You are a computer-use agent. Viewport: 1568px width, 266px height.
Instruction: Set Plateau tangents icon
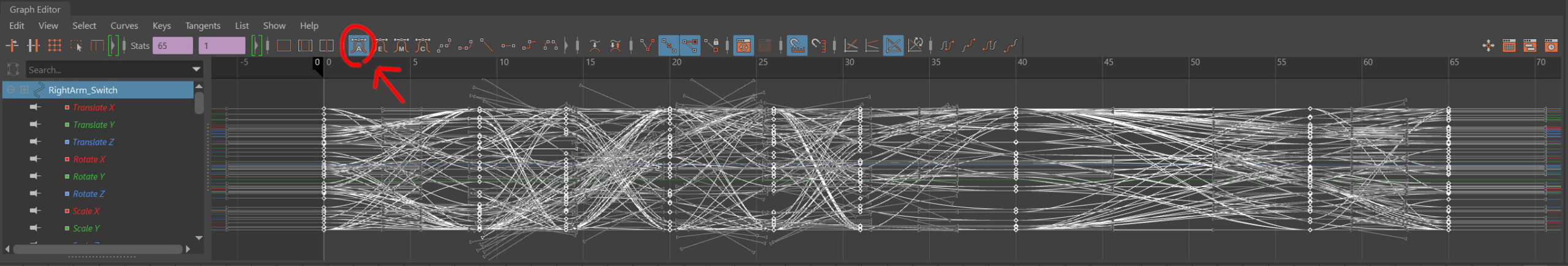tap(551, 45)
